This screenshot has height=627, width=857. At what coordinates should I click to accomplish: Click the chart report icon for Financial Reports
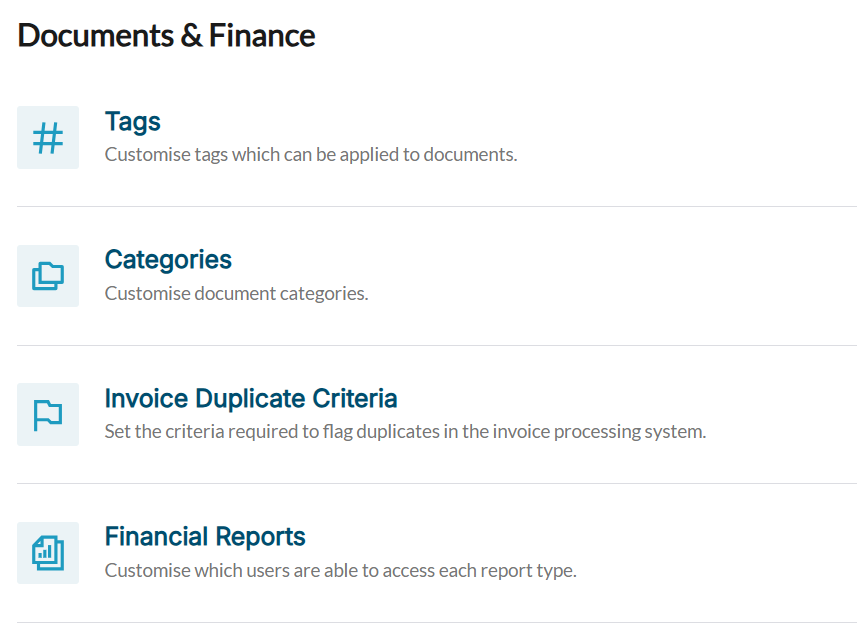pos(47,553)
